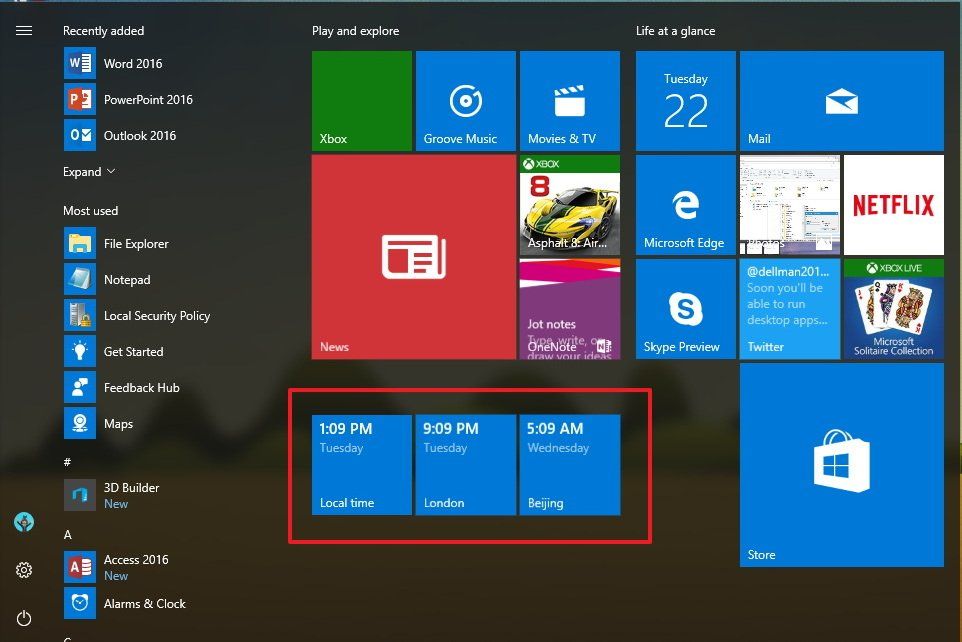Open the Maps app

(x=118, y=423)
